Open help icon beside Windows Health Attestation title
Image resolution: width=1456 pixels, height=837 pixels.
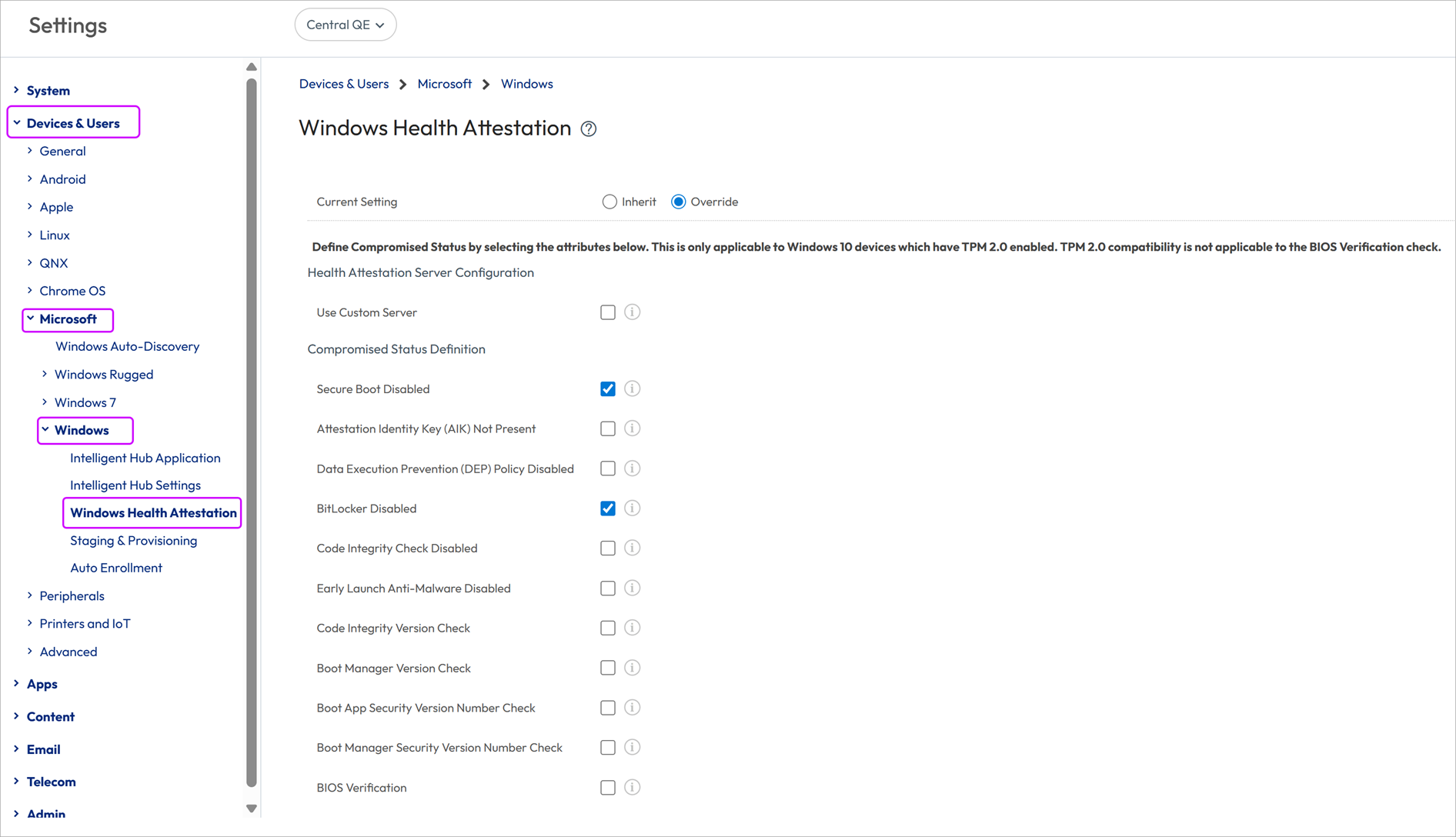click(x=589, y=128)
